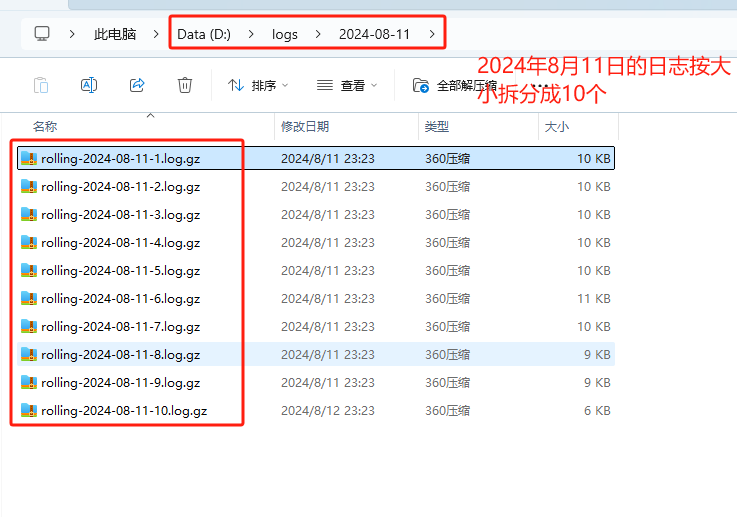Click the 6 KB size of rolling-2024-08-11-10.log.gz

click(x=597, y=410)
